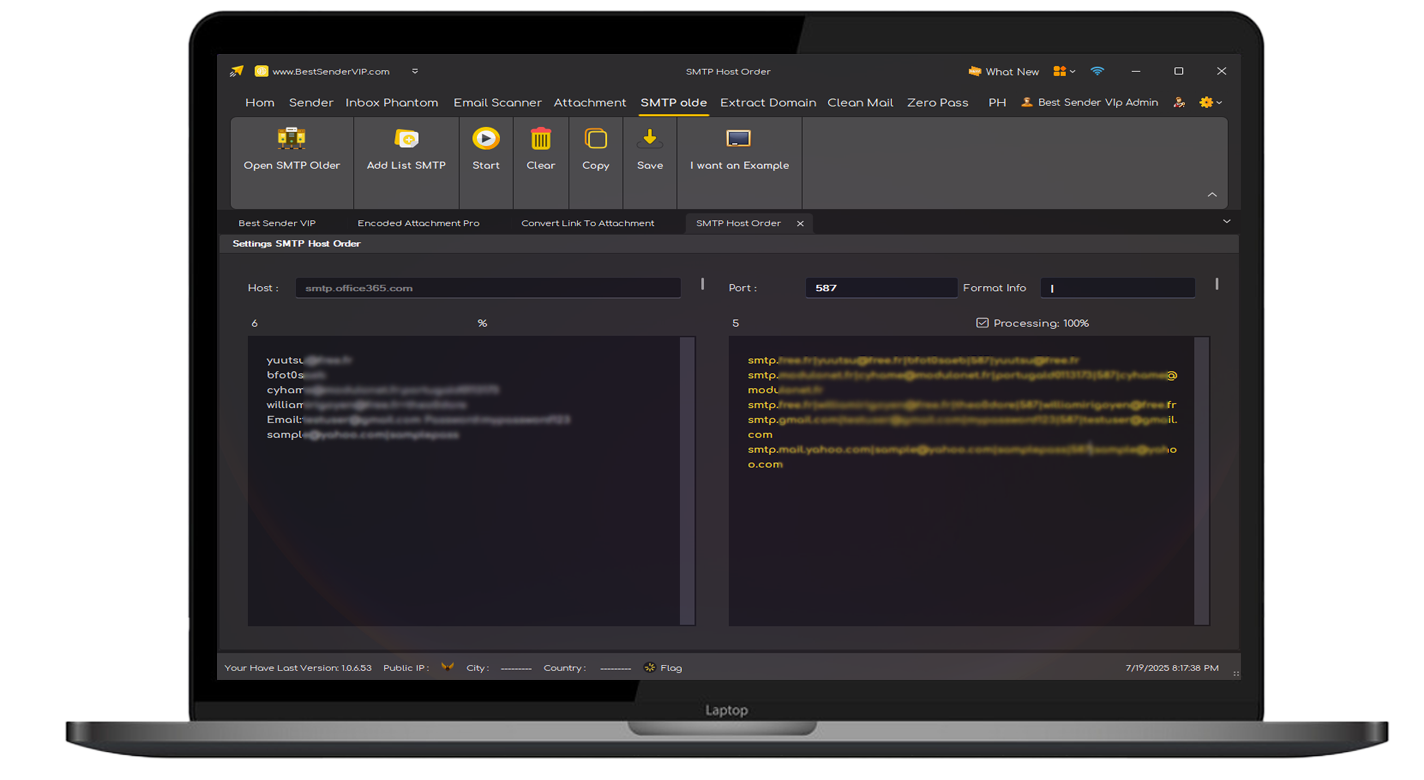Screen dimensions: 1424x780
Task: Save output using the Save icon
Action: [650, 138]
